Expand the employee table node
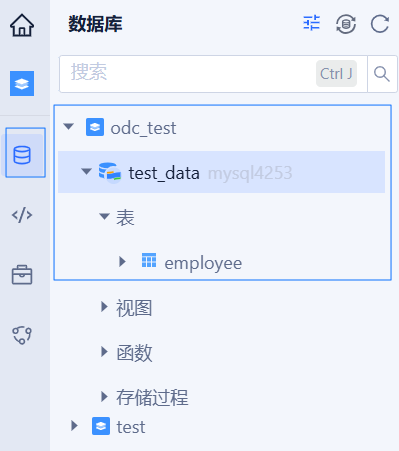The height and width of the screenshot is (451, 399). tap(123, 262)
